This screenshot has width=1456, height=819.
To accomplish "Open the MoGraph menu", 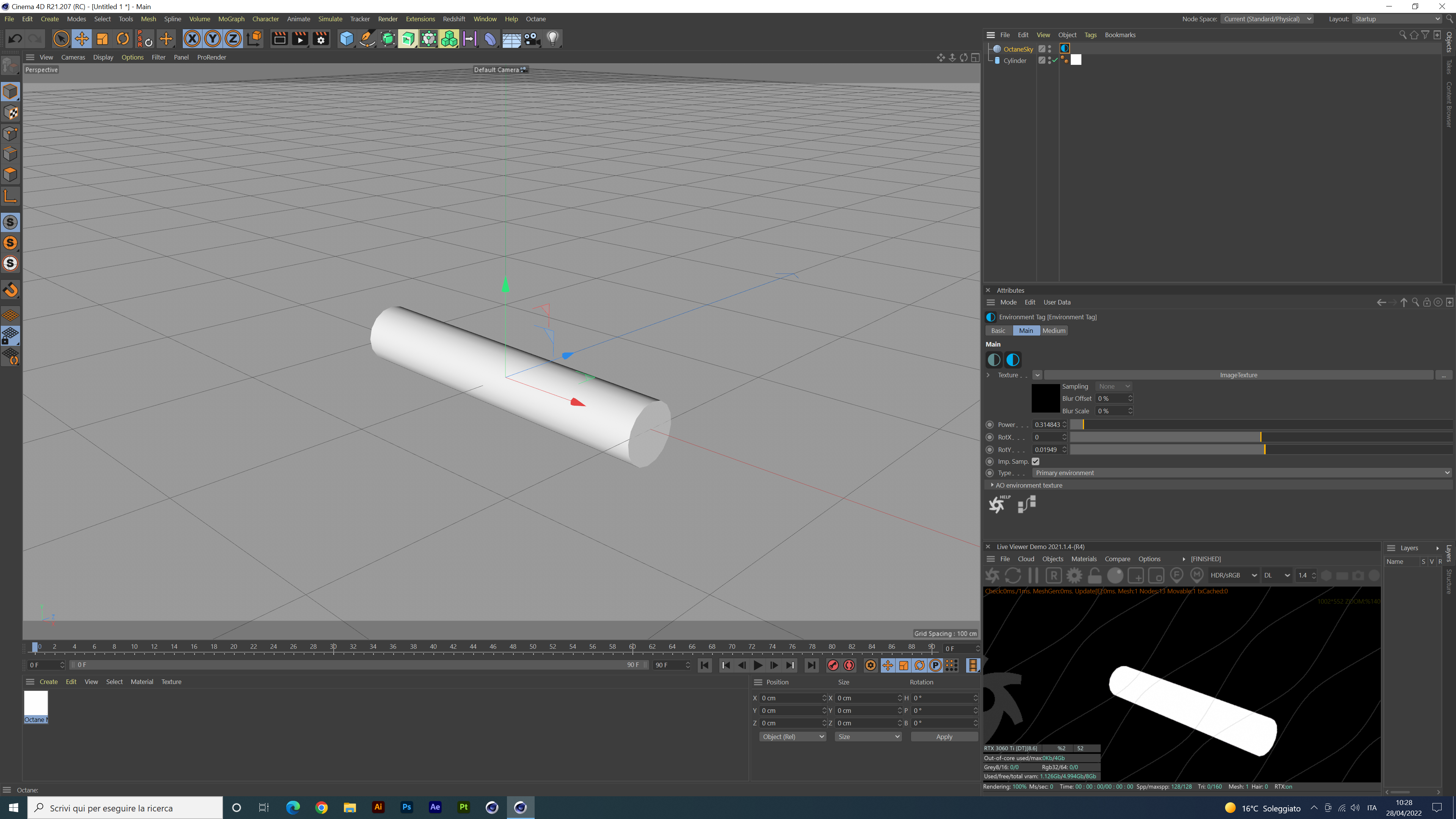I will [x=231, y=19].
